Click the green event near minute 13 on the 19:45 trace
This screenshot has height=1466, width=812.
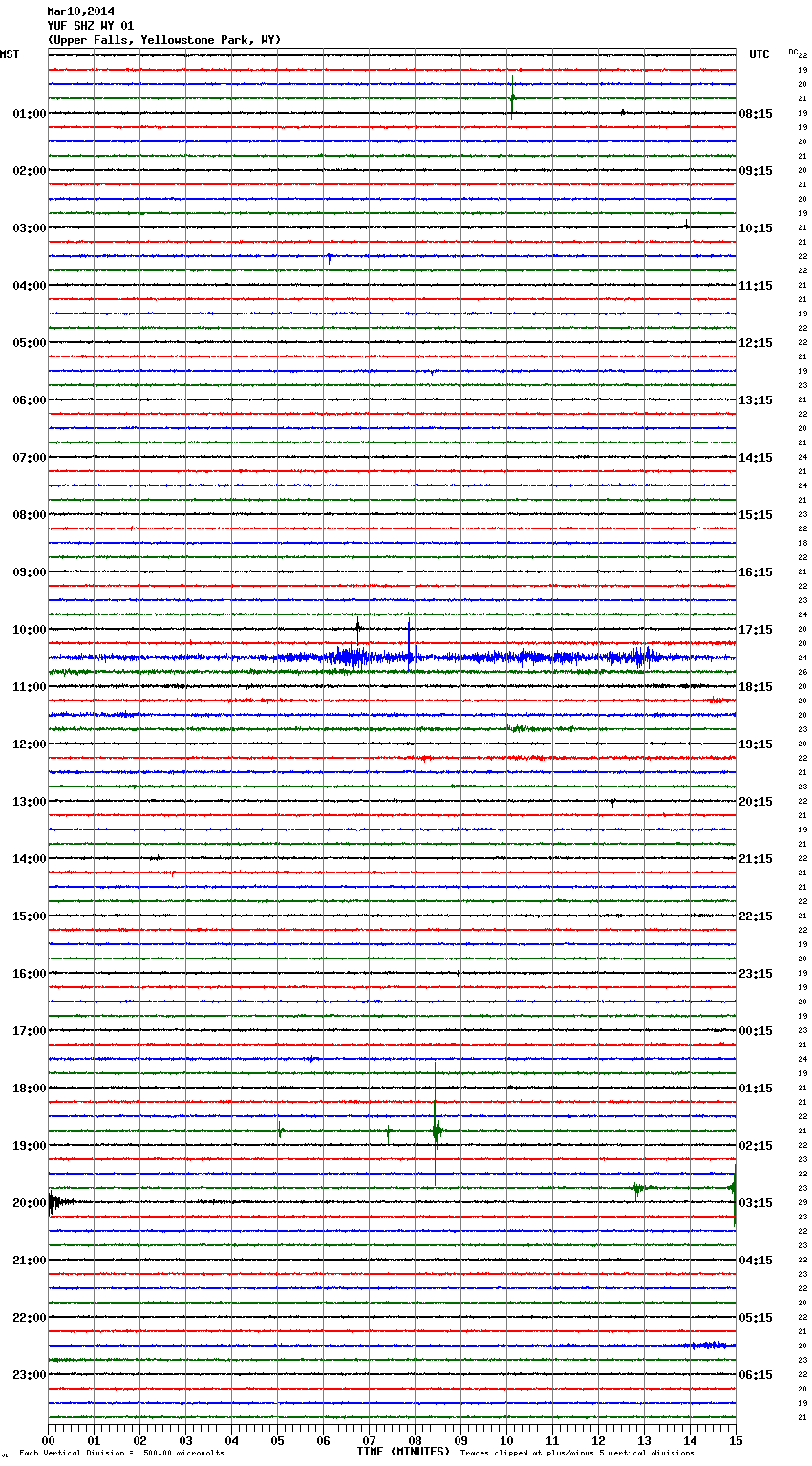(638, 1188)
